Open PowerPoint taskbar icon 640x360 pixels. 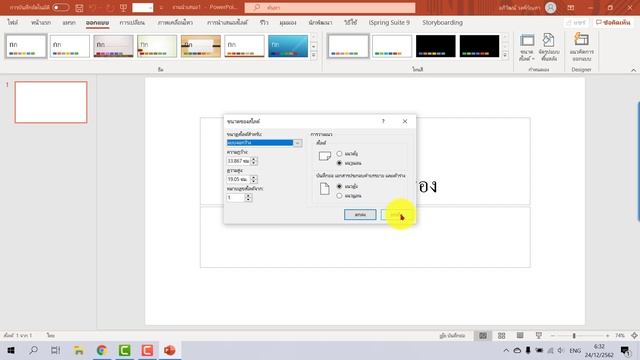click(x=169, y=350)
